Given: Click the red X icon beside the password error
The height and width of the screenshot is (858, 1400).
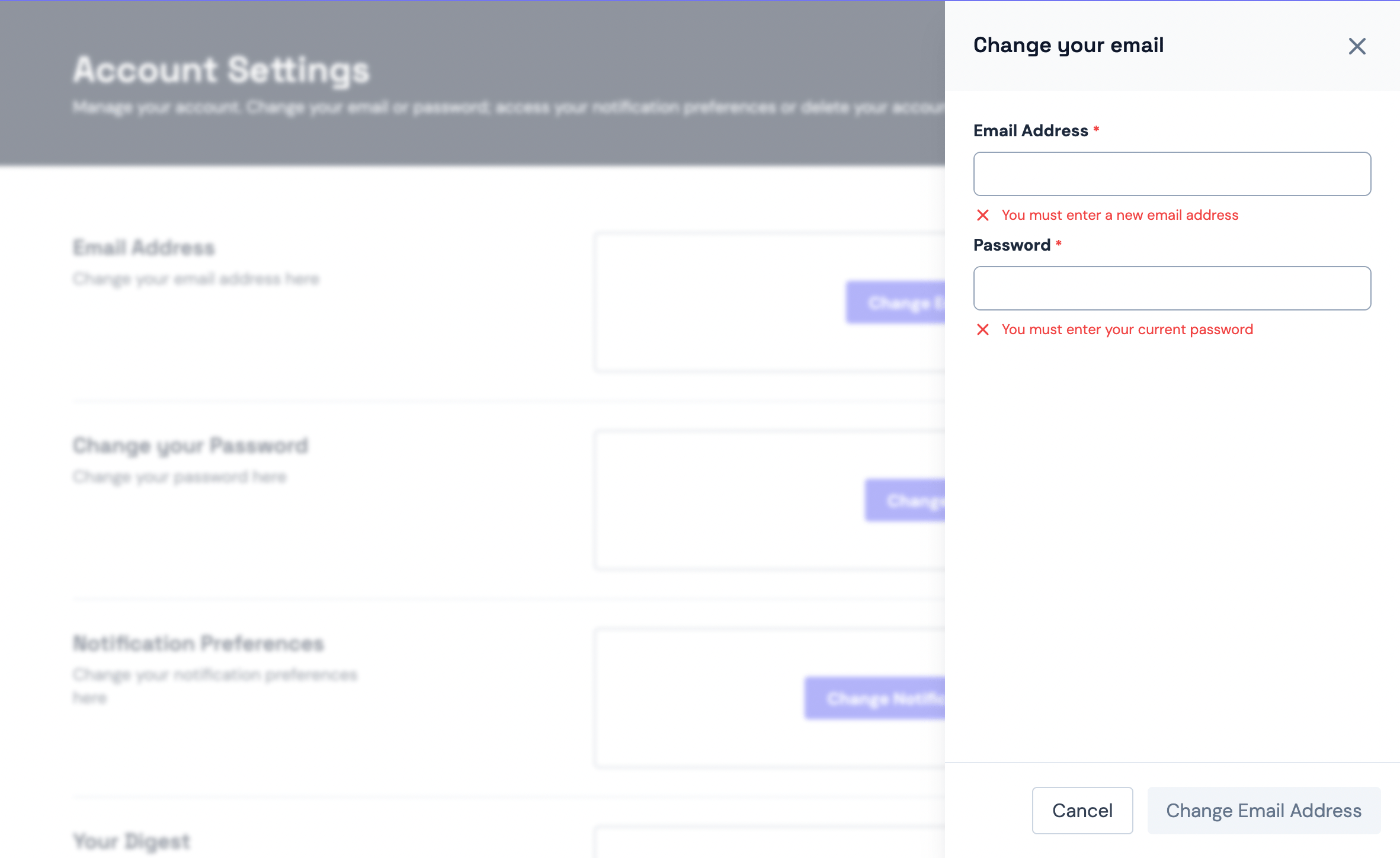Looking at the screenshot, I should pos(983,329).
